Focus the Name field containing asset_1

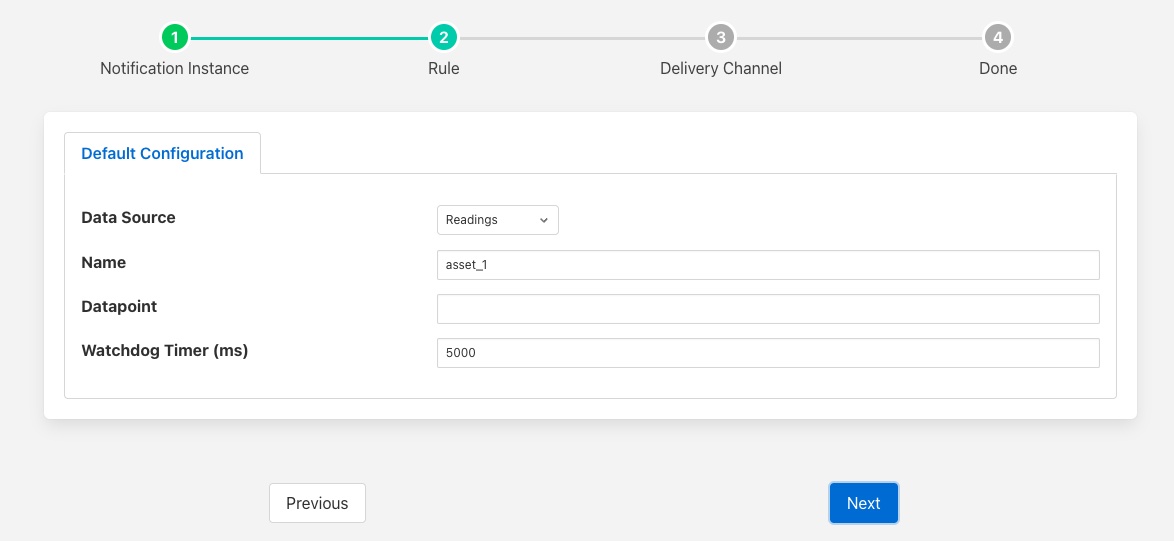click(x=767, y=265)
